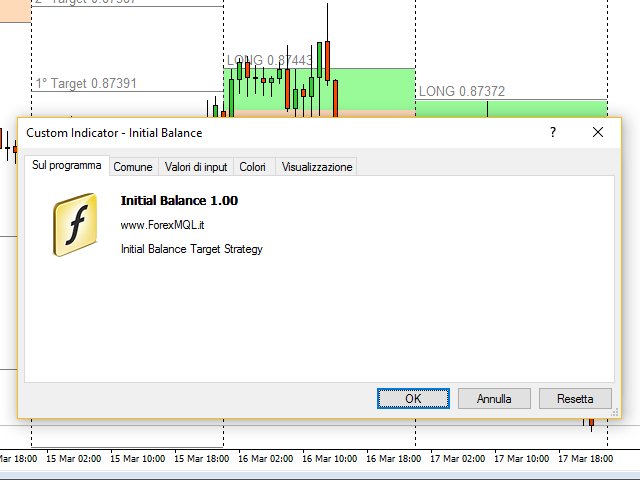Screen dimensions: 640x480
Task: Click the 16 Mar 10:00 time label
Action: pos(329,459)
